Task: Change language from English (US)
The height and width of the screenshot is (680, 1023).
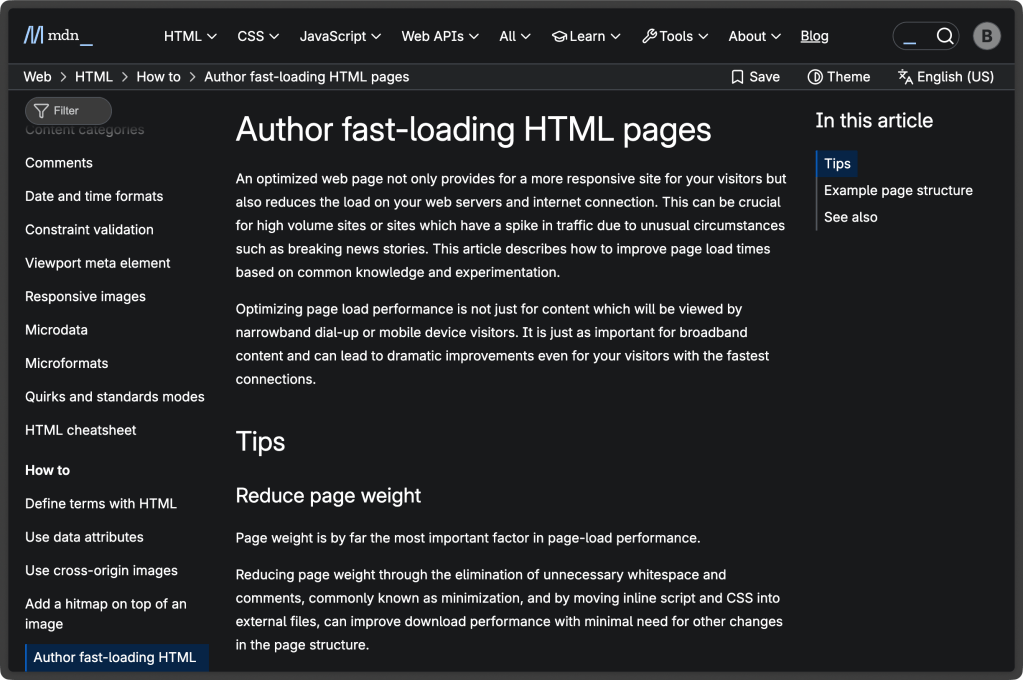Action: click(x=945, y=77)
